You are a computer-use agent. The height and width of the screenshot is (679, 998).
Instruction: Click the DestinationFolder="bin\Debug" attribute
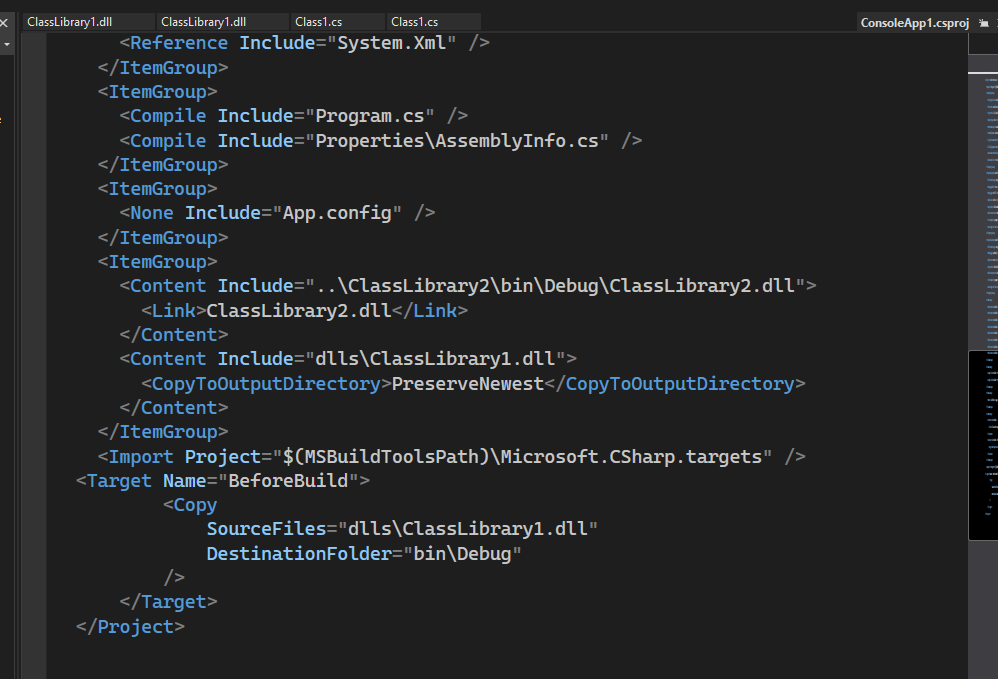[x=364, y=554]
